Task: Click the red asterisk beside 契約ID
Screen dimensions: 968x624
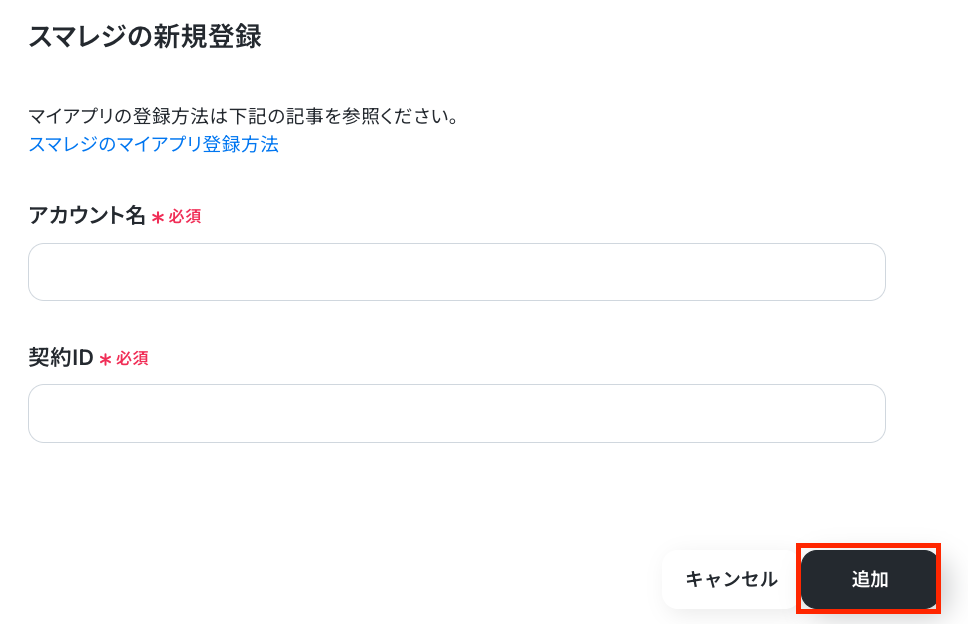Action: (105, 359)
